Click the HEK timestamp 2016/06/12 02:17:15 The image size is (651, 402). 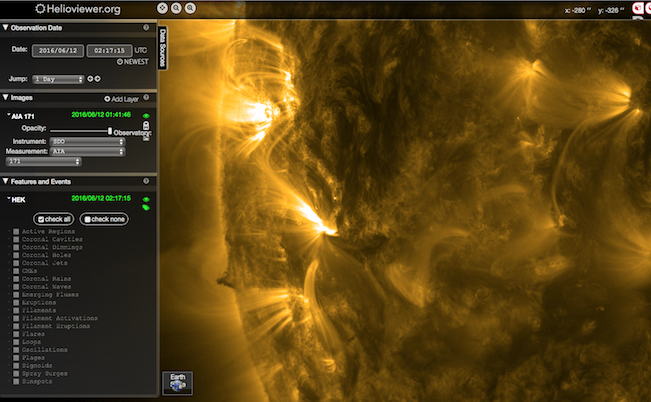pos(101,198)
